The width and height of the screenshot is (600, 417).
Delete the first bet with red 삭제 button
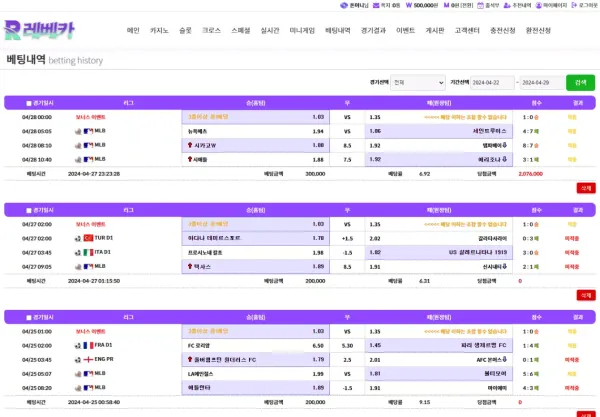[586, 188]
